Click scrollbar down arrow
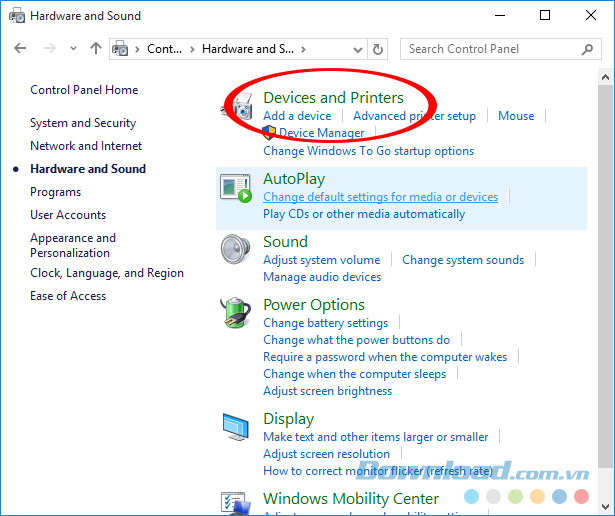 click(605, 507)
